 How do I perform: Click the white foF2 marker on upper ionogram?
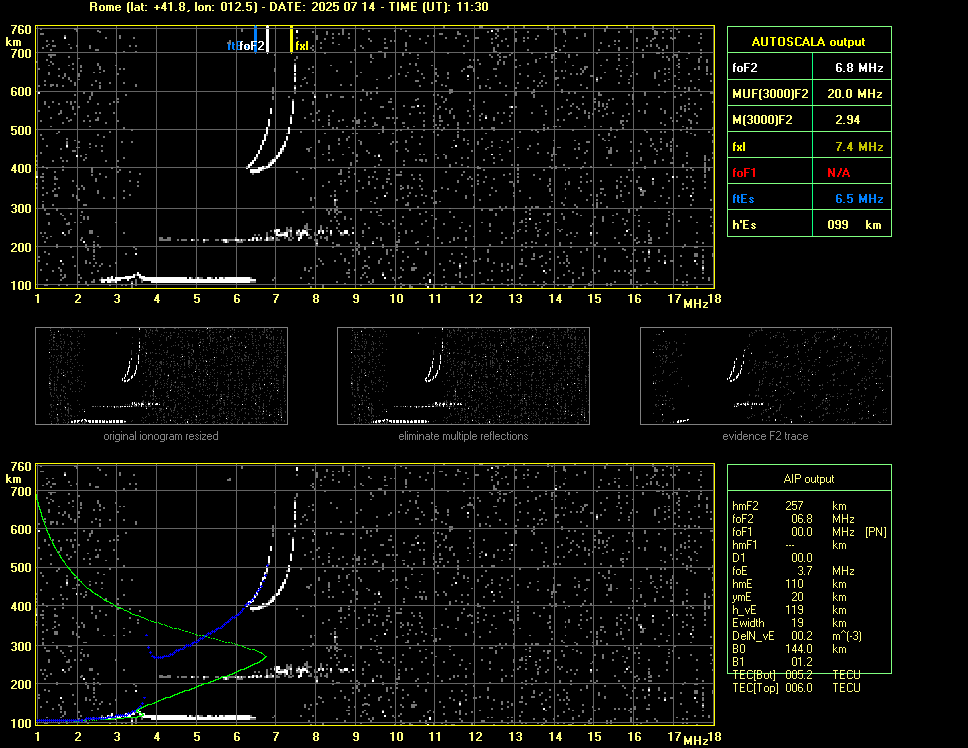(267, 39)
